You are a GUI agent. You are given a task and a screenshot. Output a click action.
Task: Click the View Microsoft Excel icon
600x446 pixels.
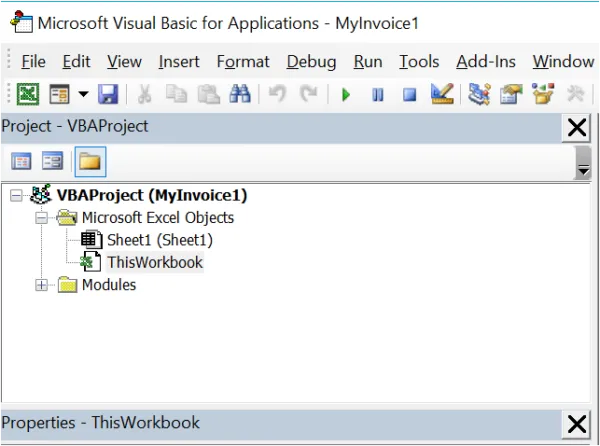[x=29, y=95]
